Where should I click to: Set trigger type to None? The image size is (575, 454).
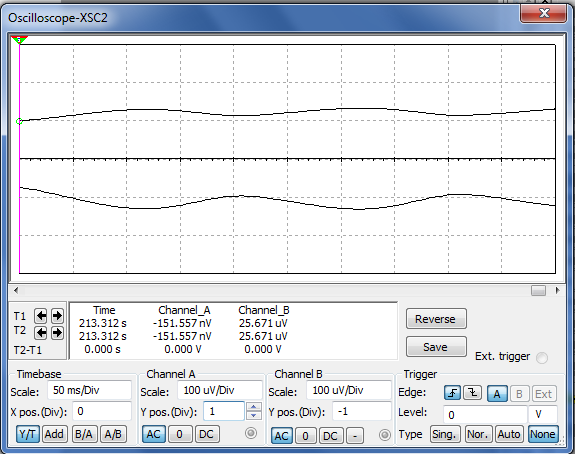pyautogui.click(x=543, y=435)
